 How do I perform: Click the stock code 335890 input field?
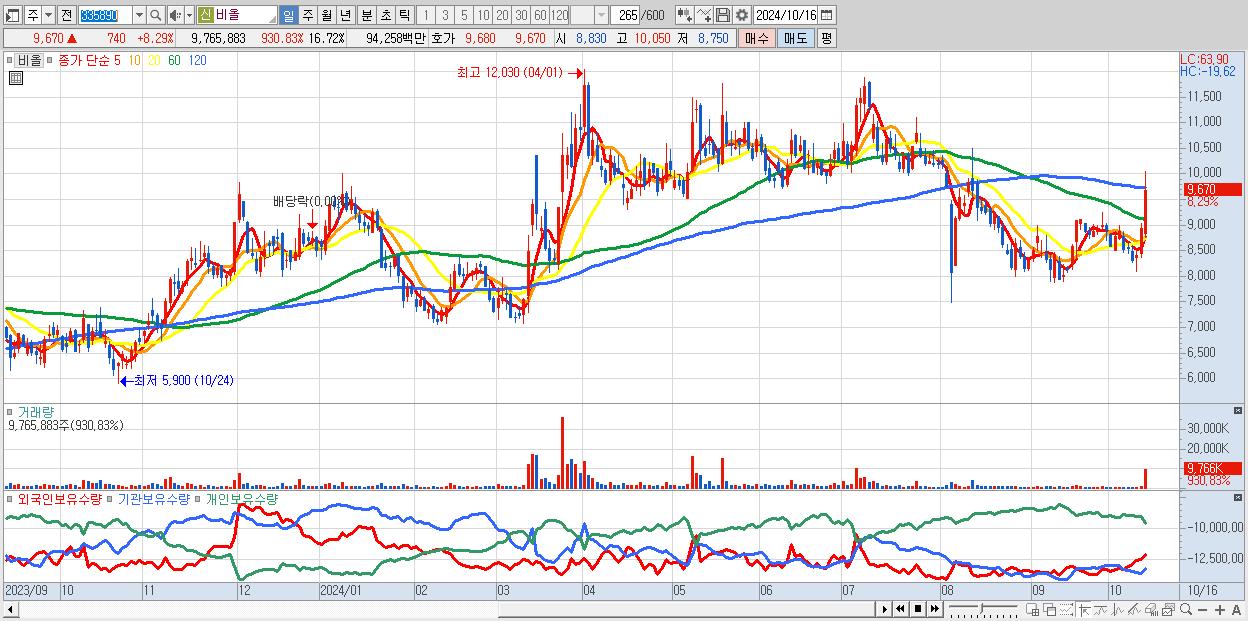coord(105,15)
